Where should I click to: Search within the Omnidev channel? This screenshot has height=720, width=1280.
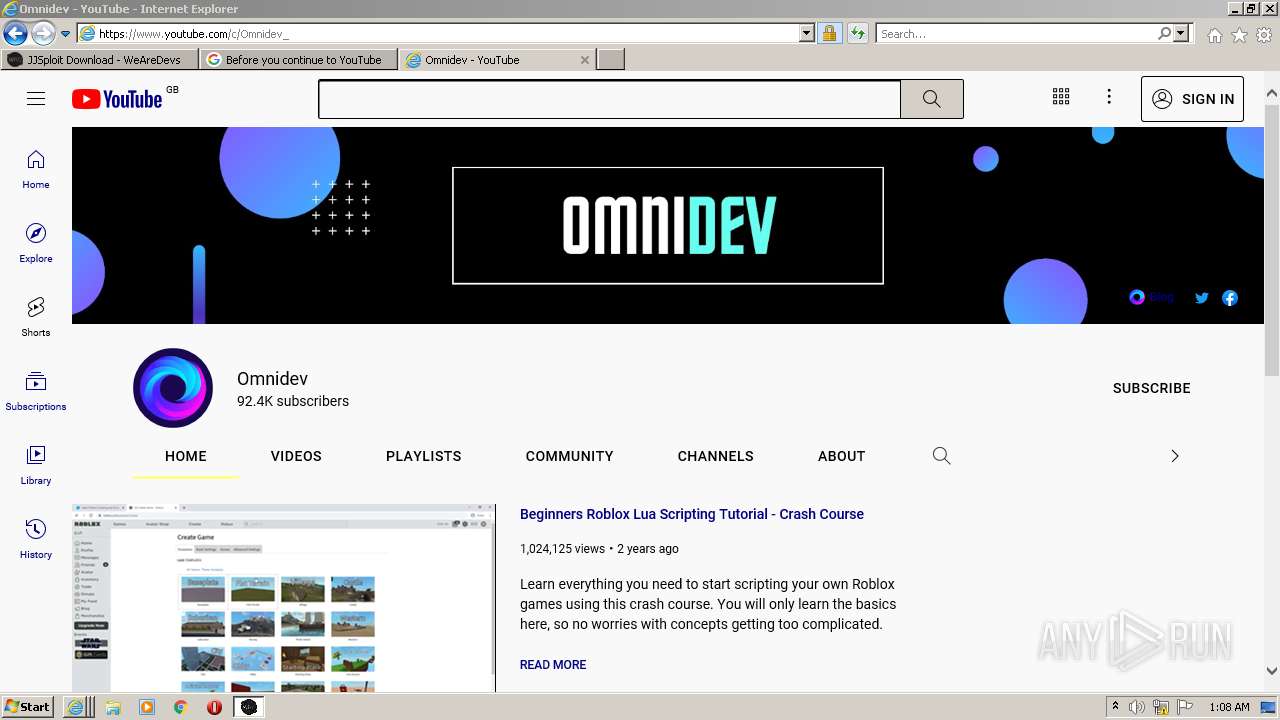941,456
